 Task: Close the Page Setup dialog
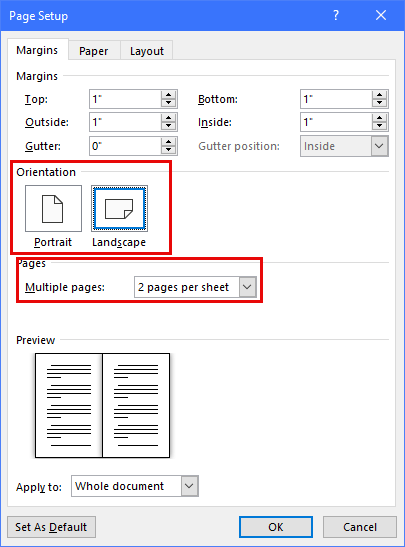pos(381,15)
